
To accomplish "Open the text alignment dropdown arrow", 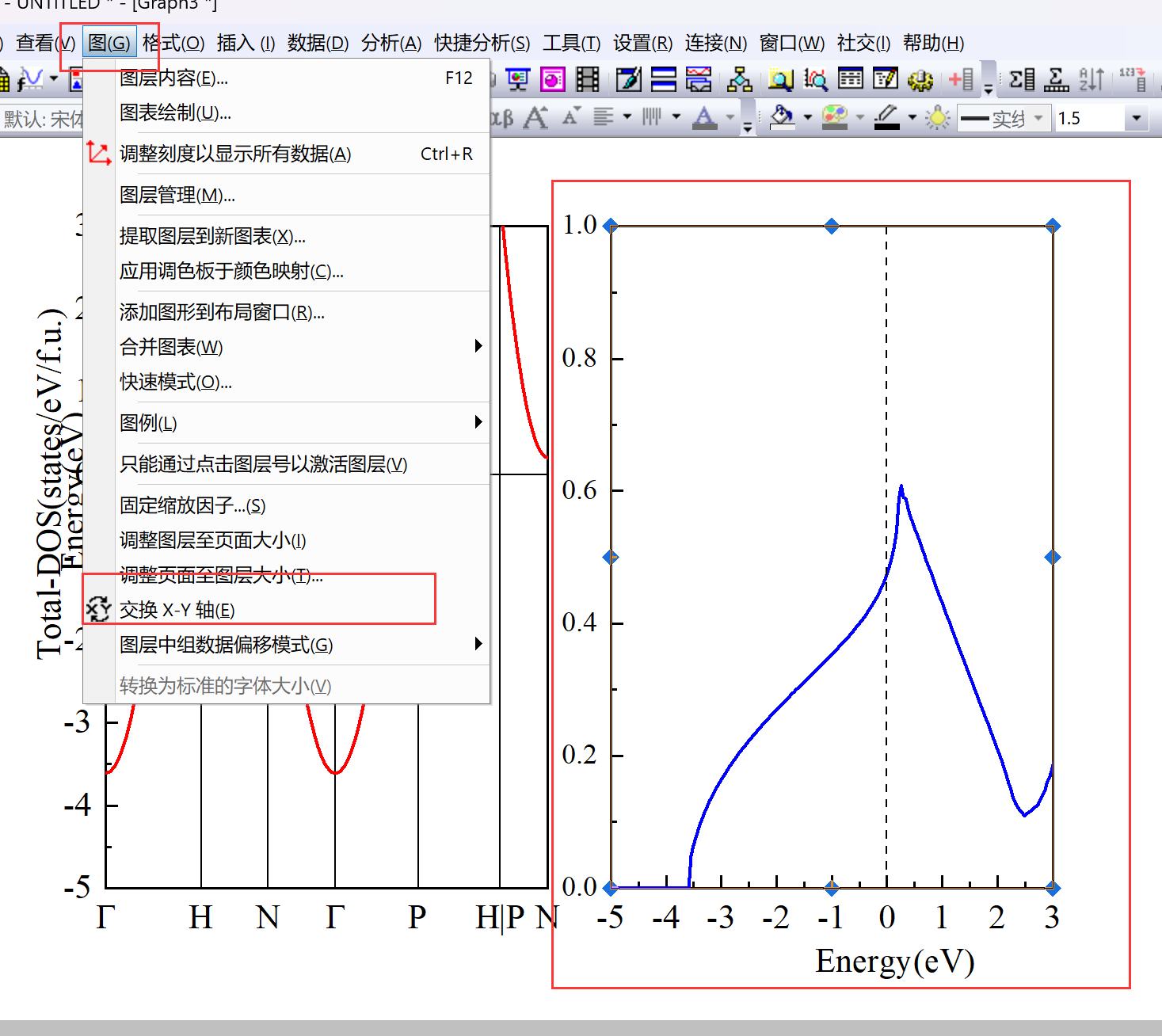I will (627, 117).
